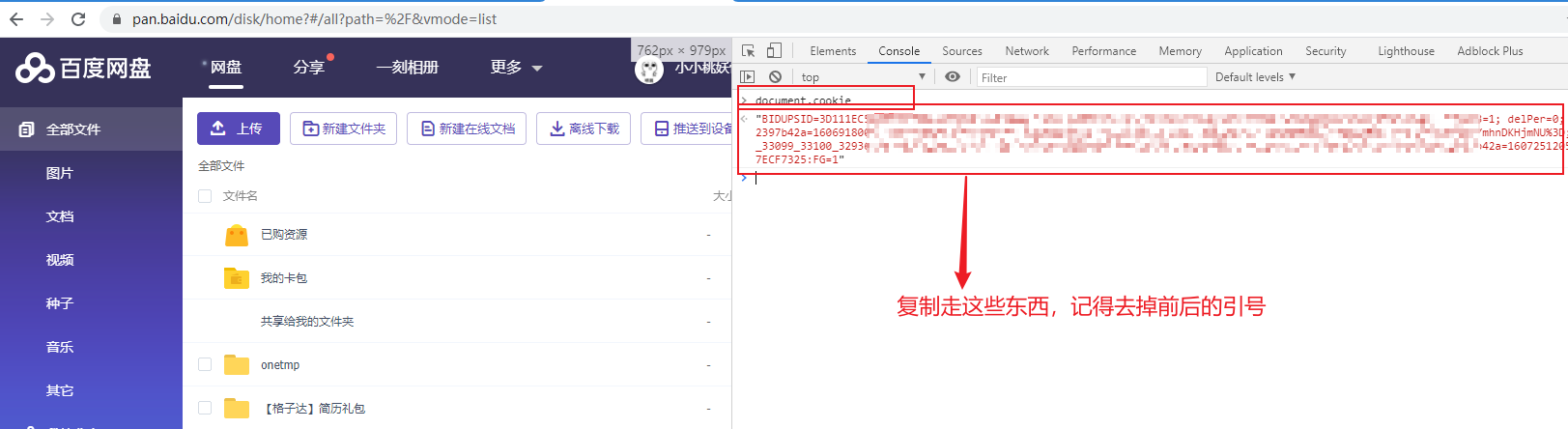This screenshot has width=1568, height=429.
Task: Click the 已购资源 shopping bag icon
Action: pyautogui.click(x=237, y=235)
